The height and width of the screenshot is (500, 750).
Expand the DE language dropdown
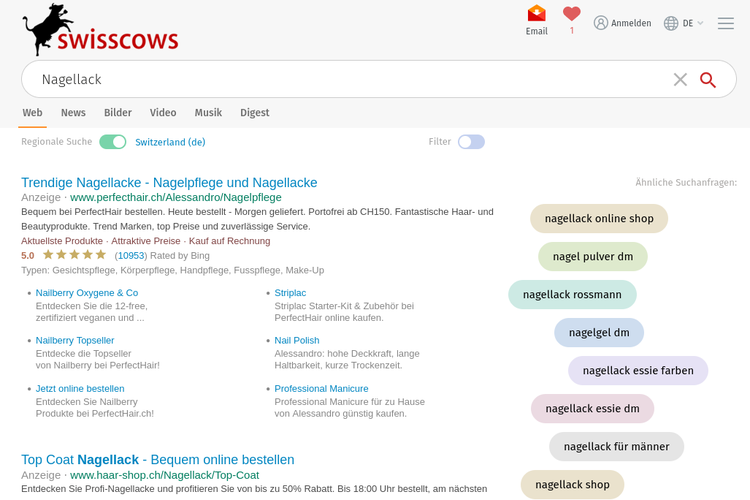pos(693,23)
